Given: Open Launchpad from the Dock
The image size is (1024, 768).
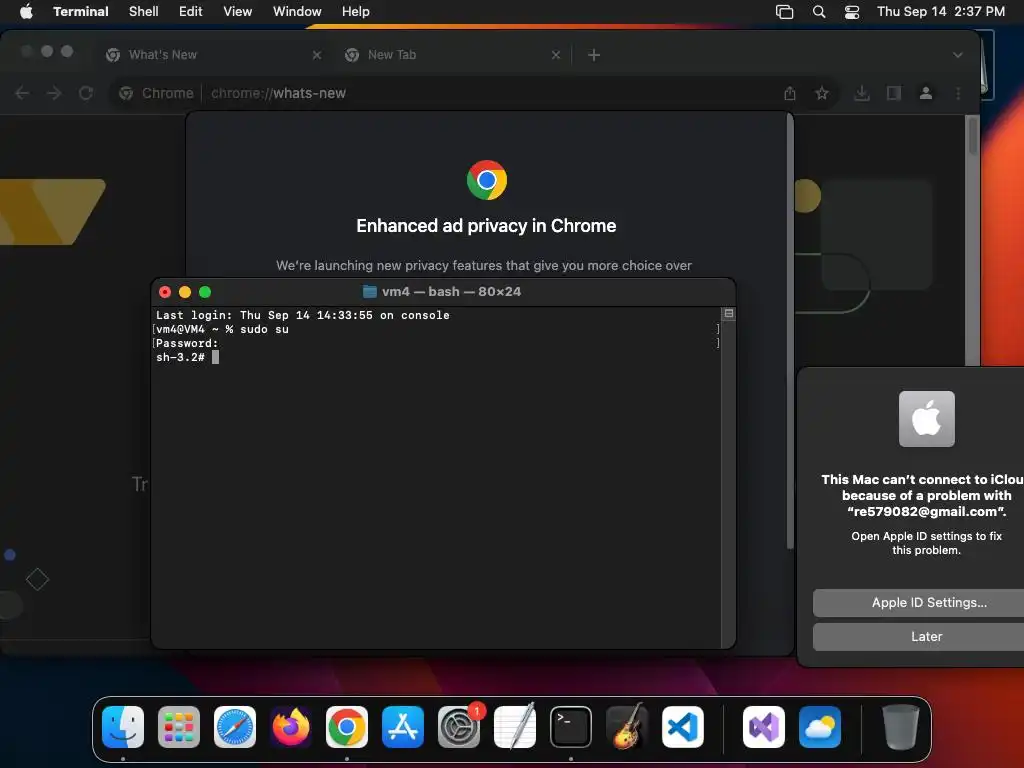Looking at the screenshot, I should pyautogui.click(x=179, y=727).
